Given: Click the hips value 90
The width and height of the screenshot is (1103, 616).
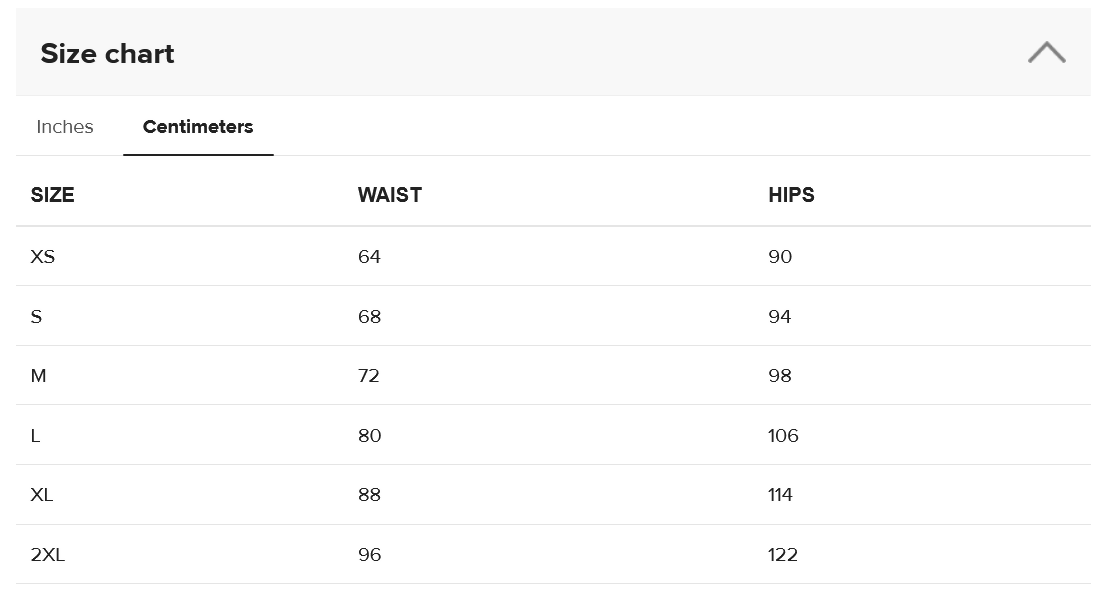Looking at the screenshot, I should [780, 257].
